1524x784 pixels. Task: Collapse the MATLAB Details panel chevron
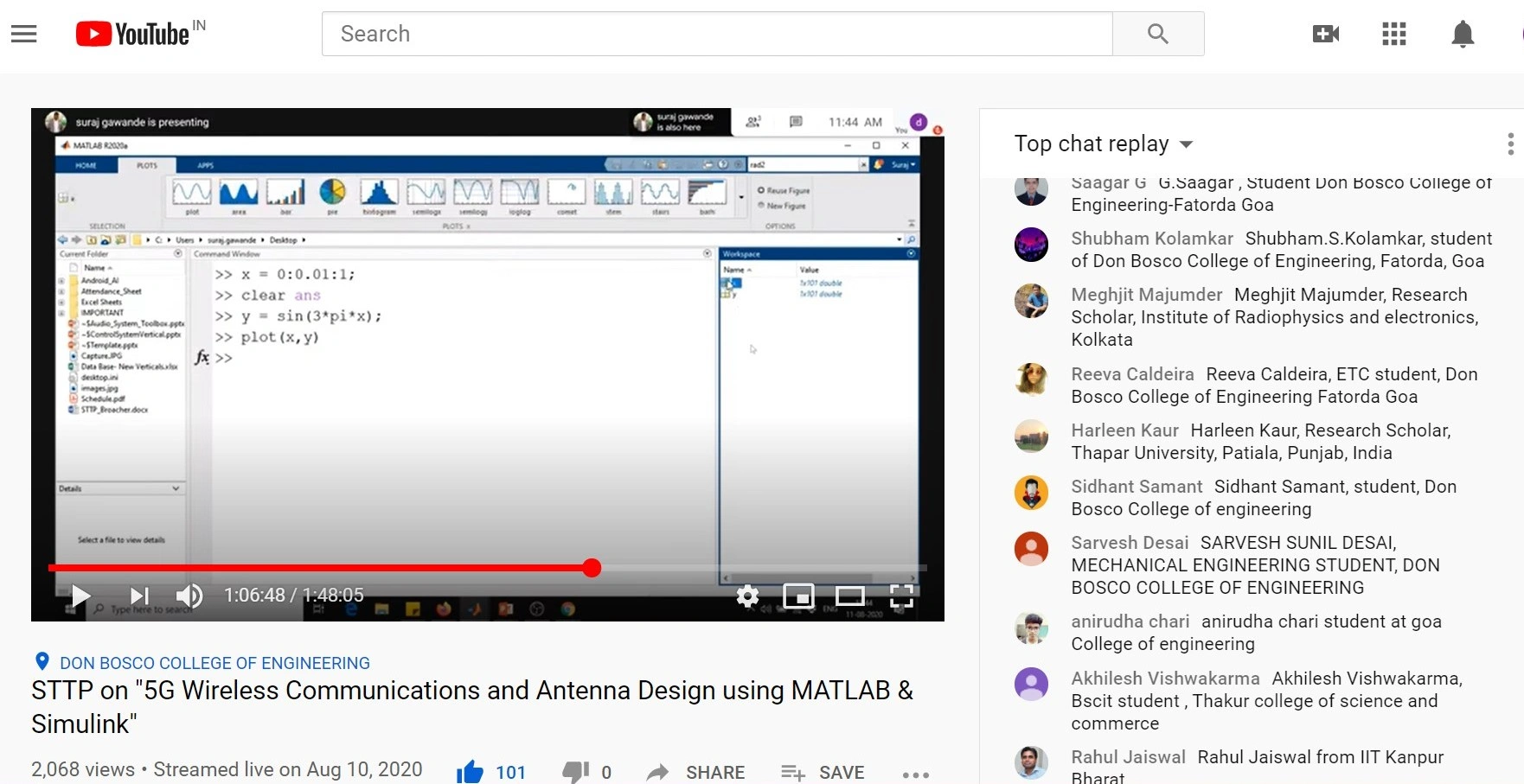coord(176,488)
